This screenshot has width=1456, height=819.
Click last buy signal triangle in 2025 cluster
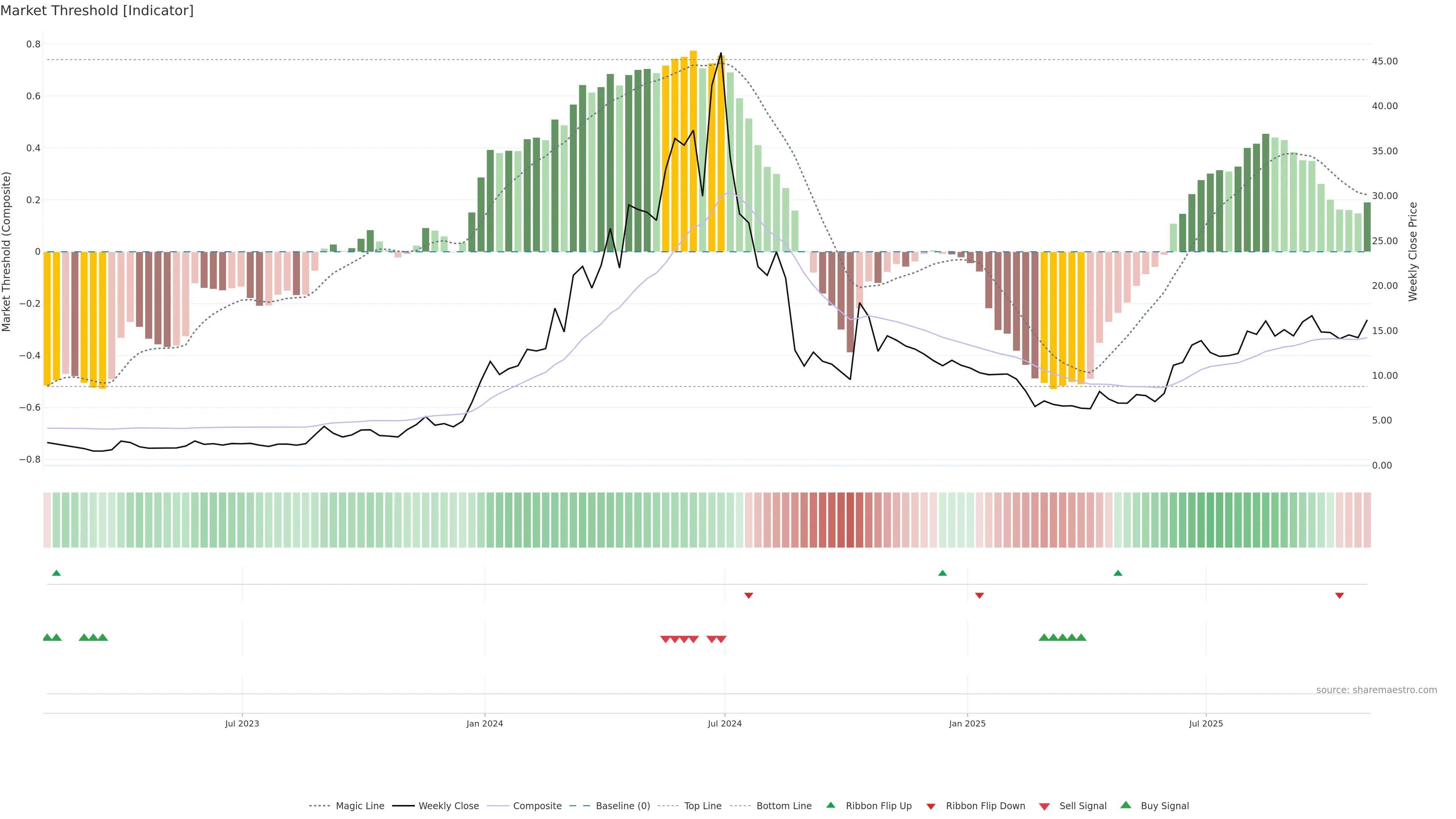point(1081,637)
